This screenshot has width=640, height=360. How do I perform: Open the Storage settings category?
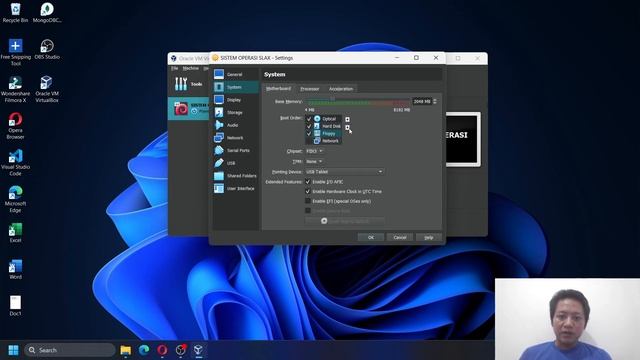235,112
